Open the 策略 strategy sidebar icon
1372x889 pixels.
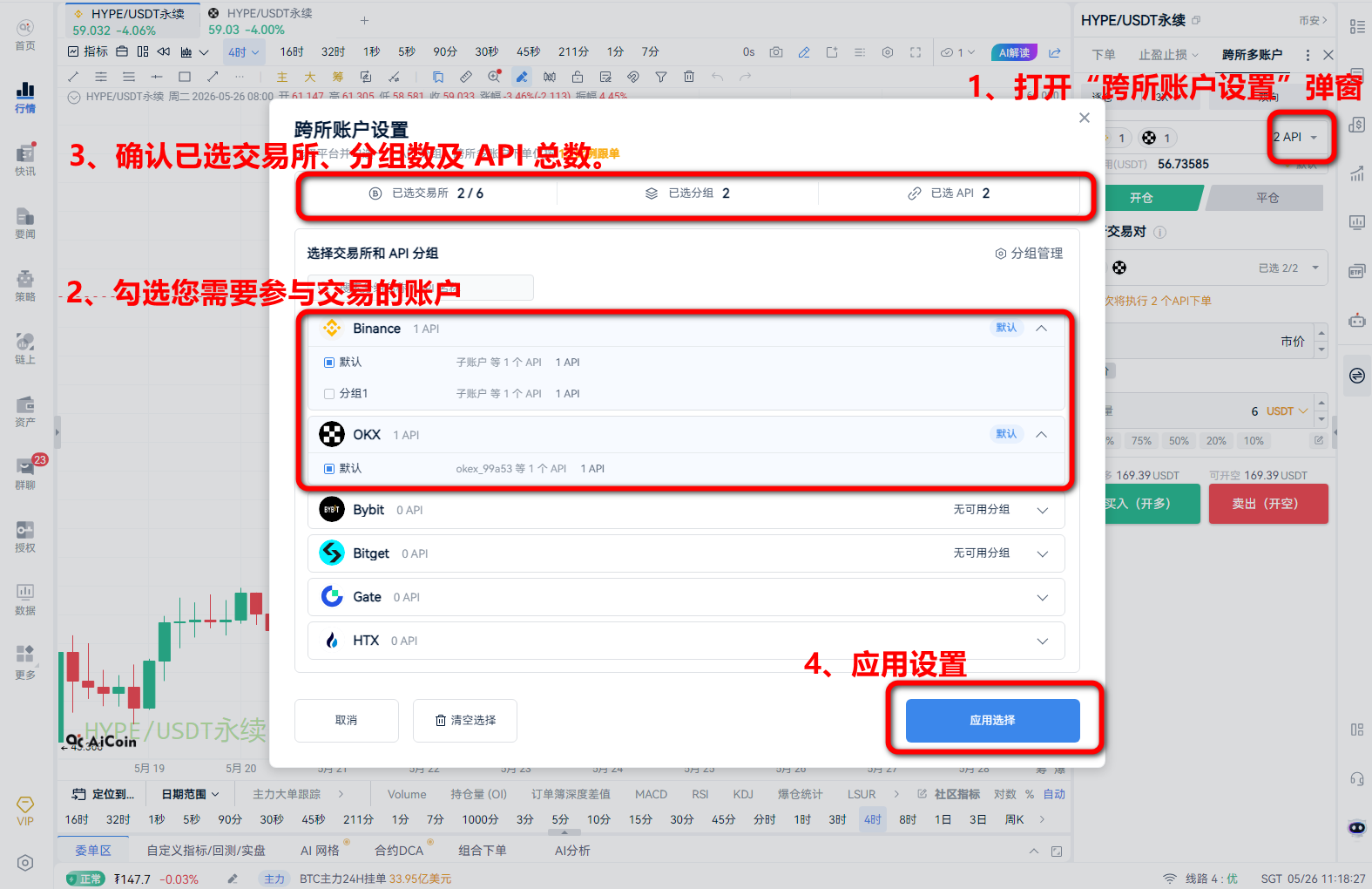pos(25,286)
